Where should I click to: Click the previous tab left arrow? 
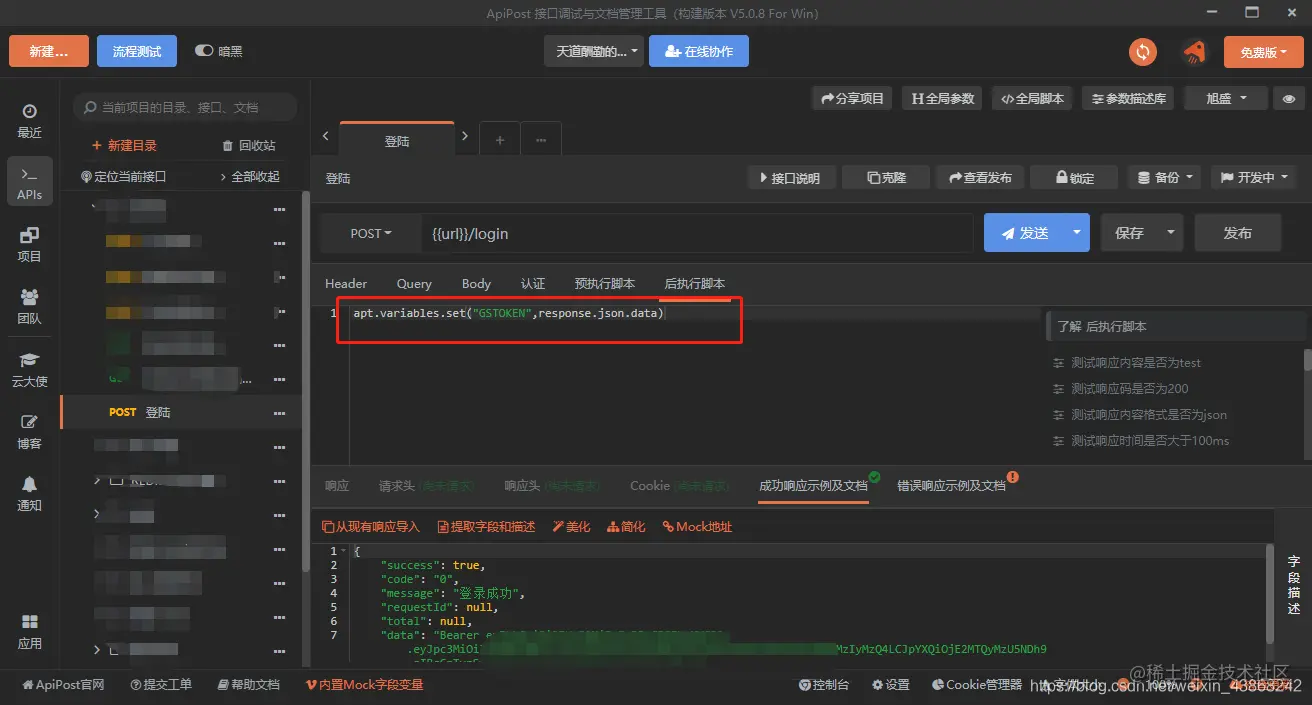(326, 136)
